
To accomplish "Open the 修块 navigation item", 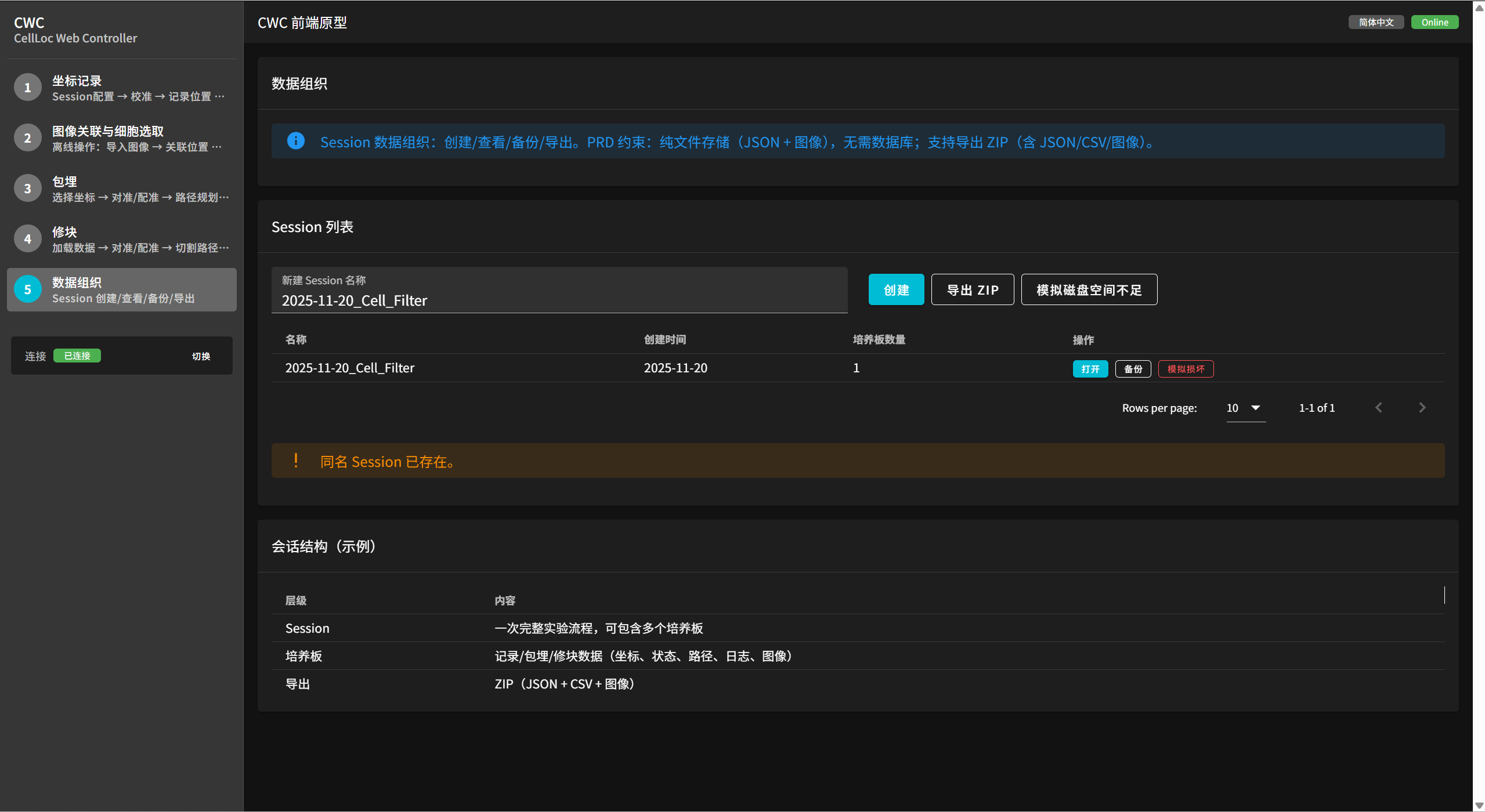I will point(122,239).
